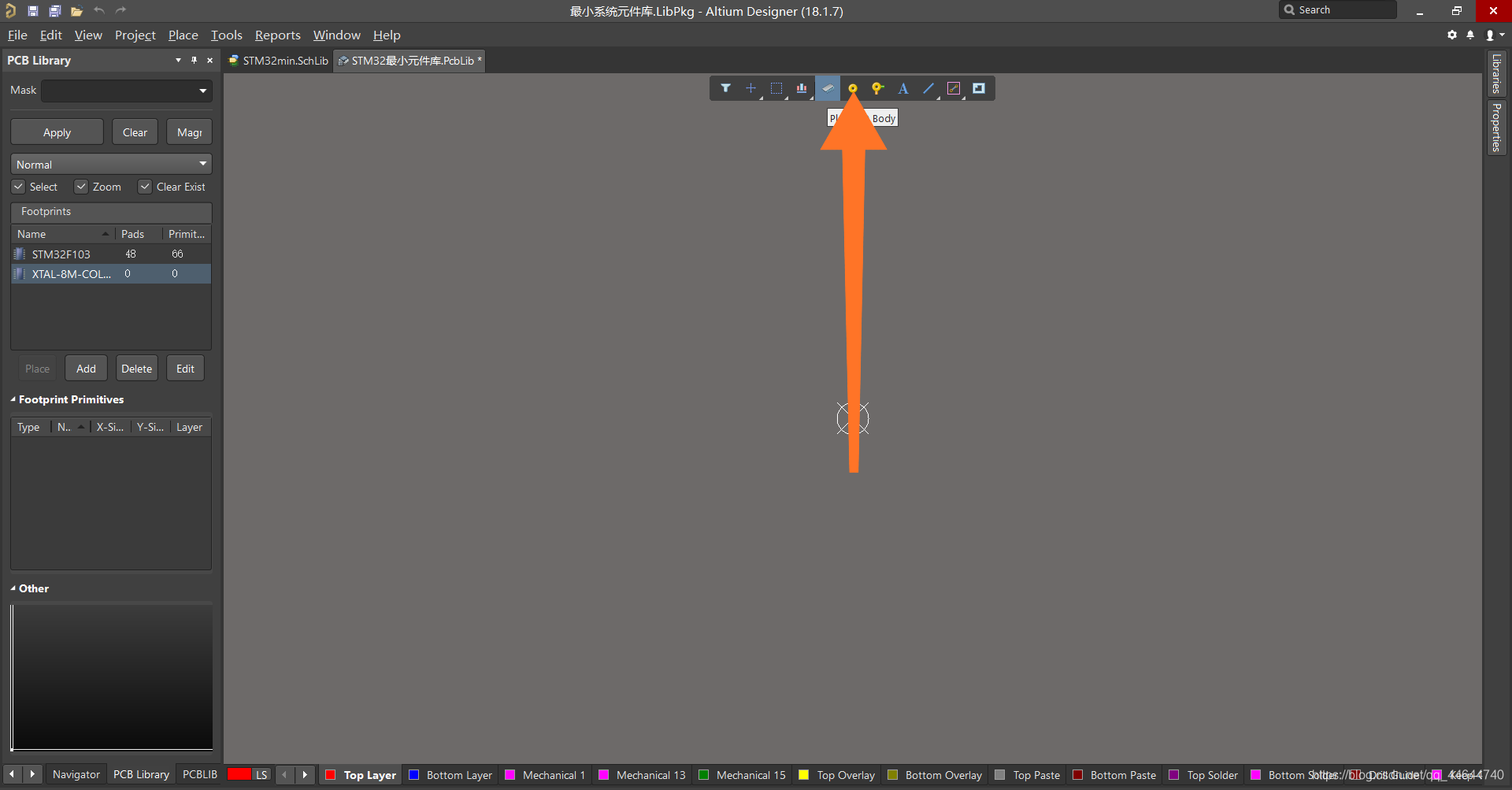Open the PCB Library panel options arrow
Viewport: 1512px width, 790px height.
click(178, 60)
